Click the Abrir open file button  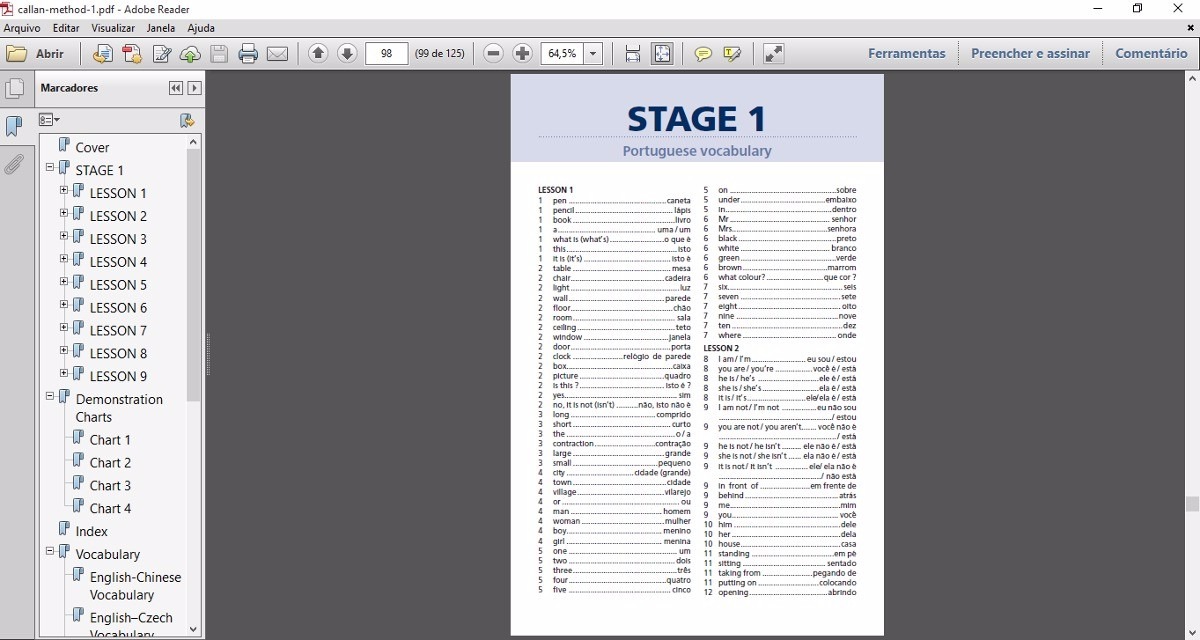[x=35, y=54]
